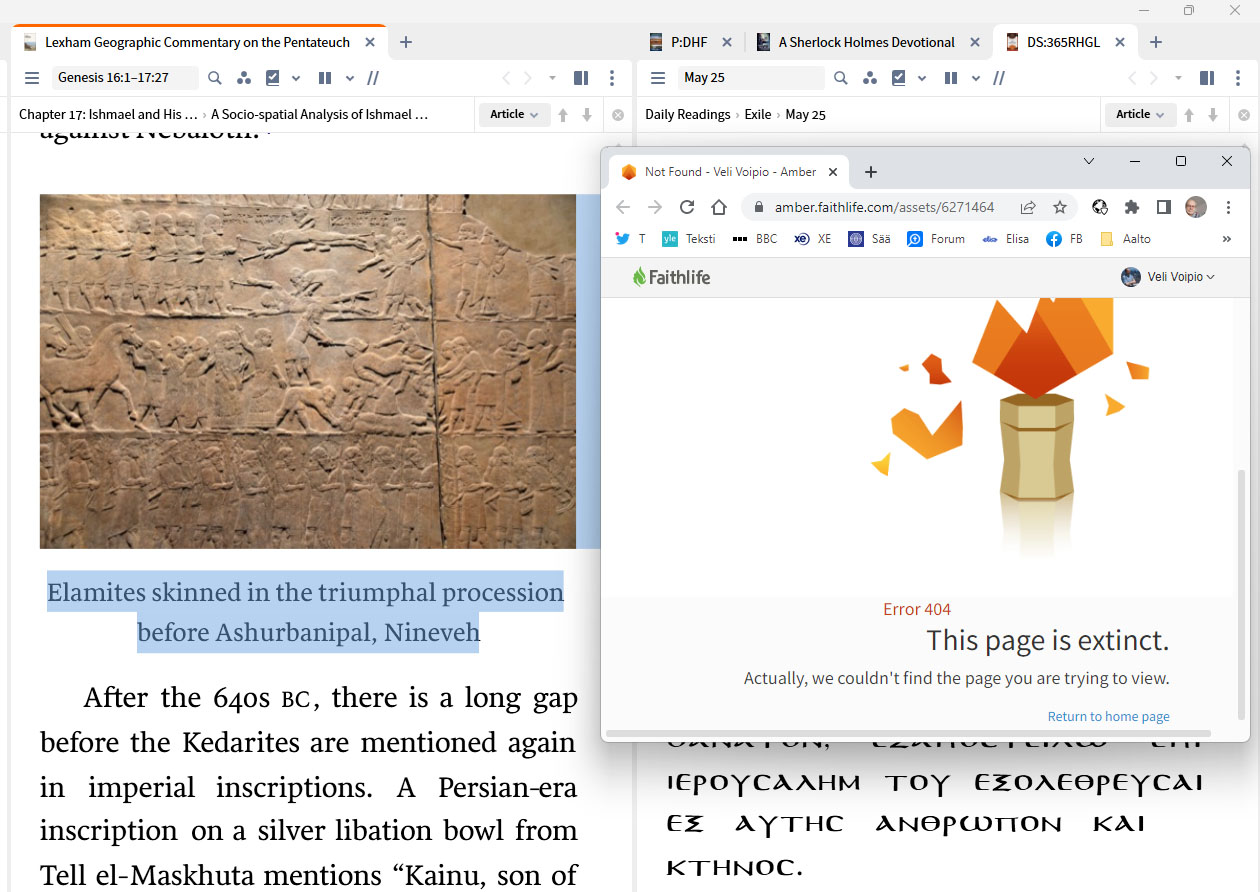Toggle the sidebar icon in the Genesis panel
The height and width of the screenshot is (892, 1260).
581,78
